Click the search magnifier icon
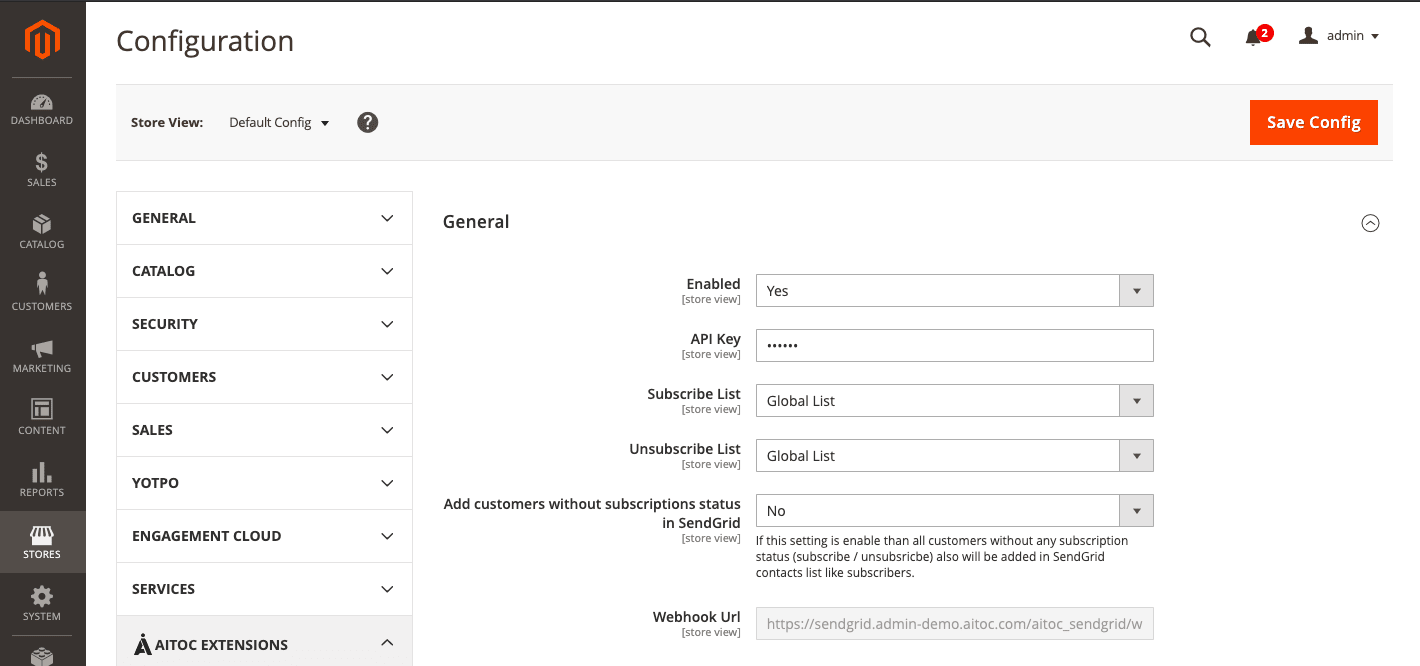 (1200, 37)
